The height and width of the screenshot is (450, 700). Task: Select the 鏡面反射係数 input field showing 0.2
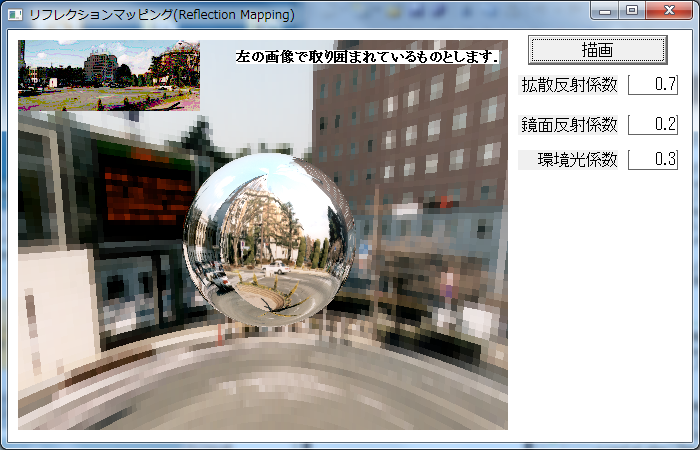653,124
